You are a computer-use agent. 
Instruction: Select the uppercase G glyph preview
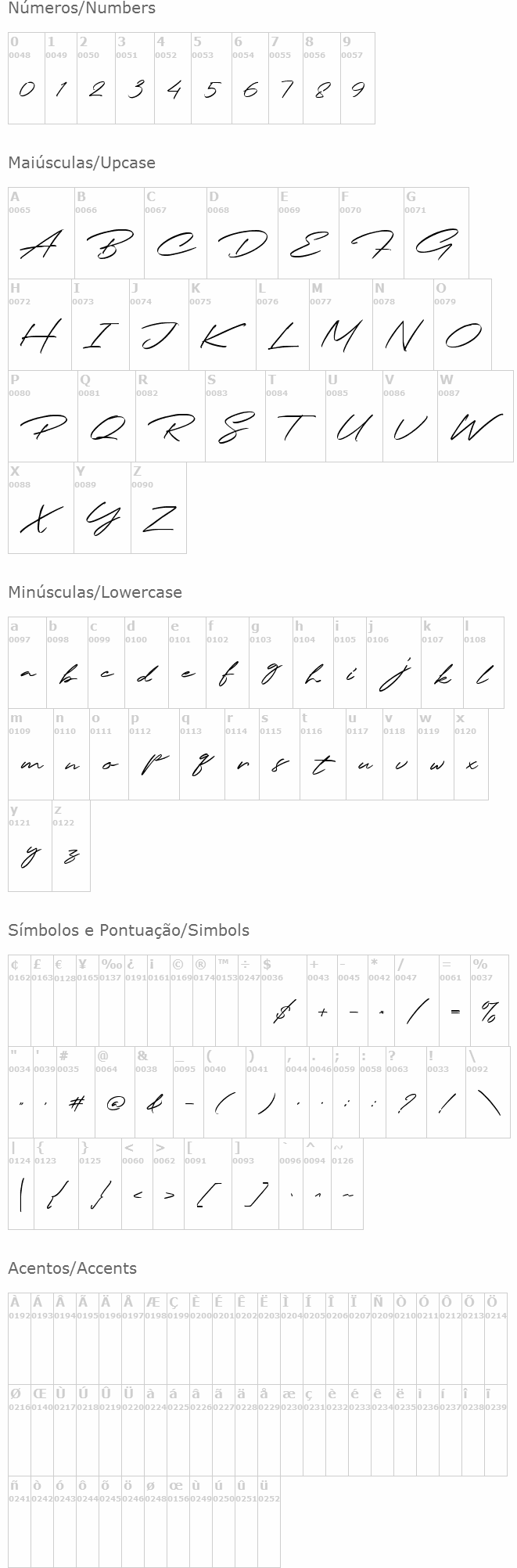pos(436,244)
